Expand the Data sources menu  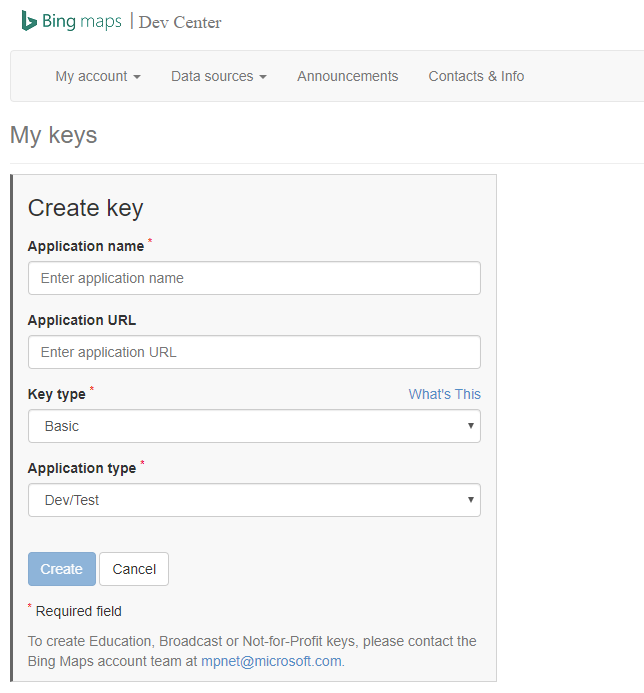(218, 76)
